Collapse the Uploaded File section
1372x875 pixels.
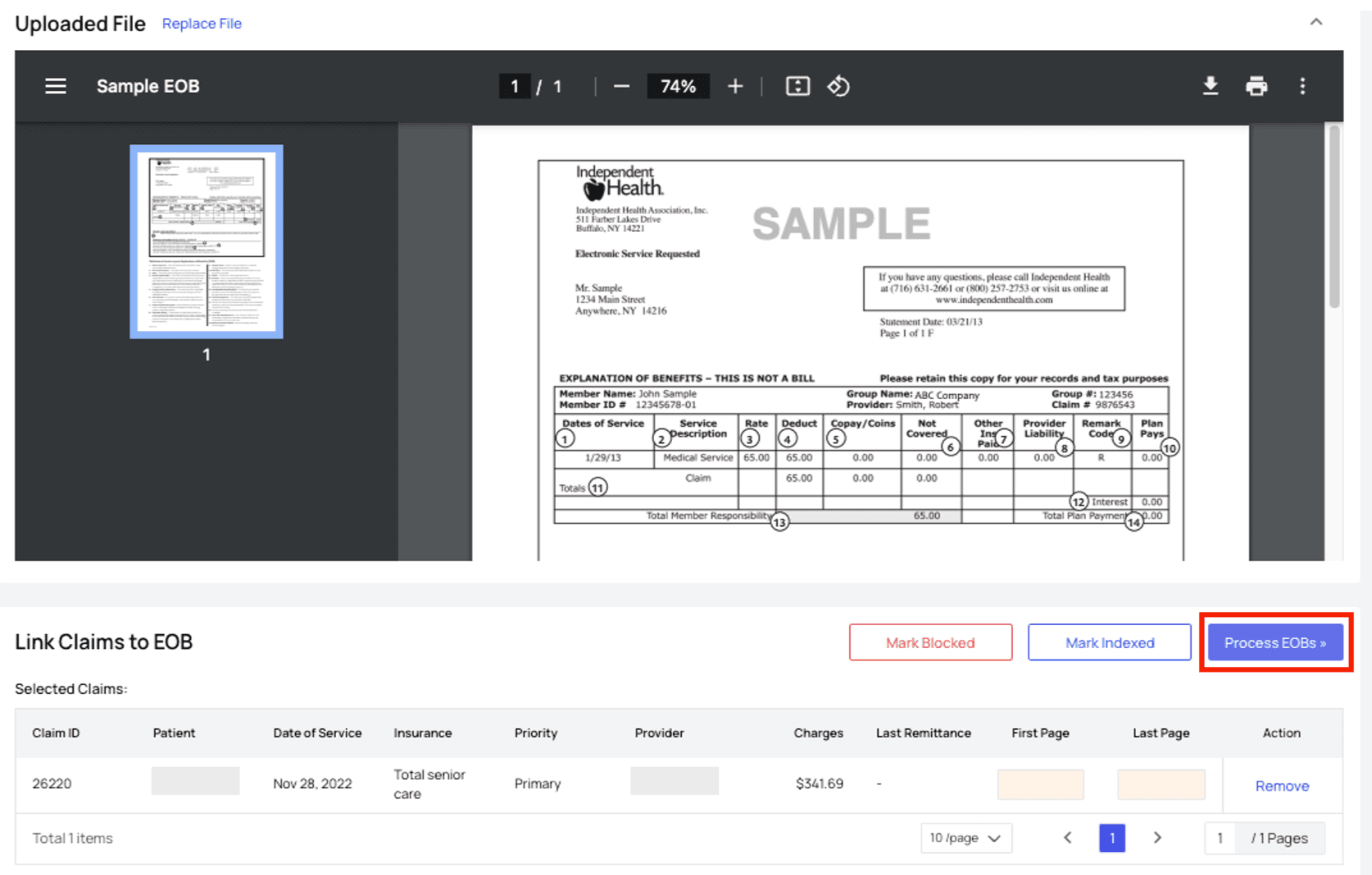point(1316,22)
